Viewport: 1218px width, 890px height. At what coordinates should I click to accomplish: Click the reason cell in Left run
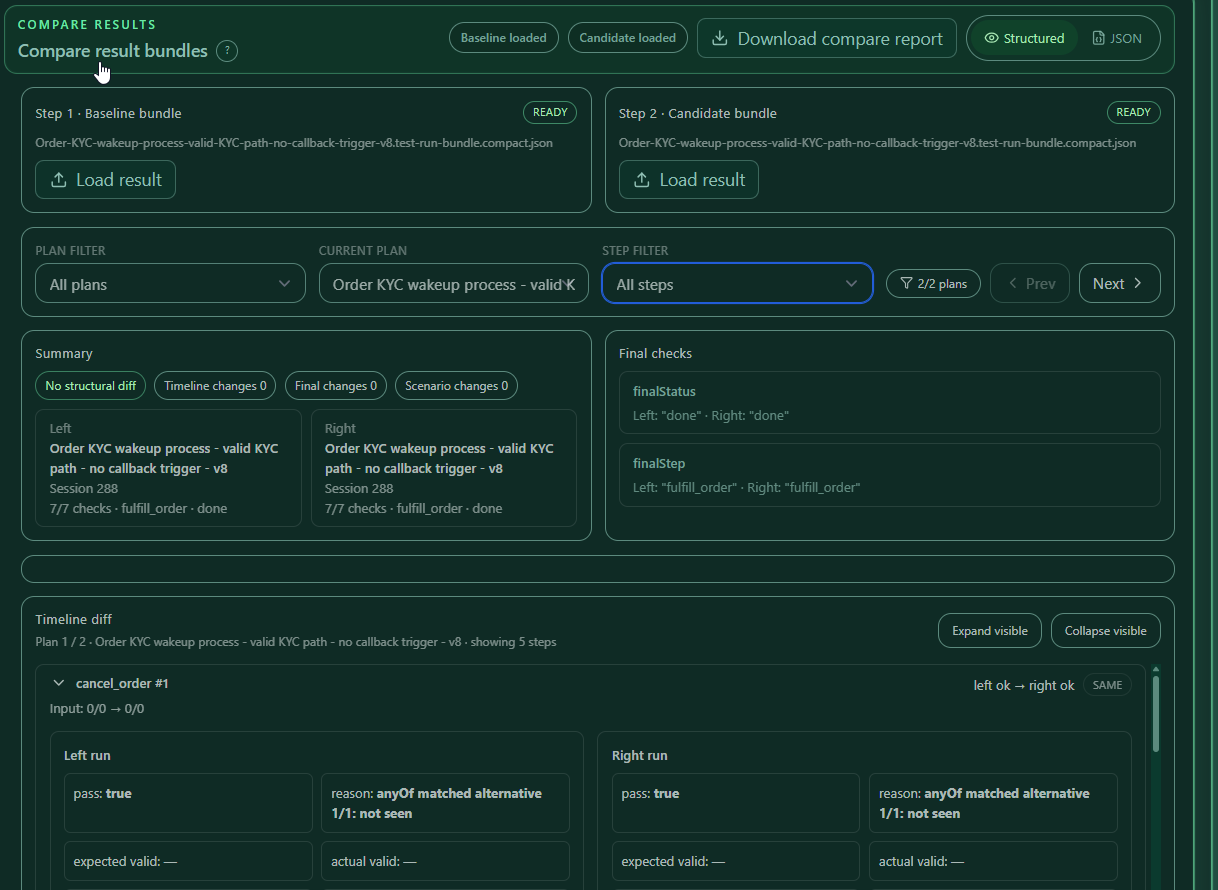point(445,803)
